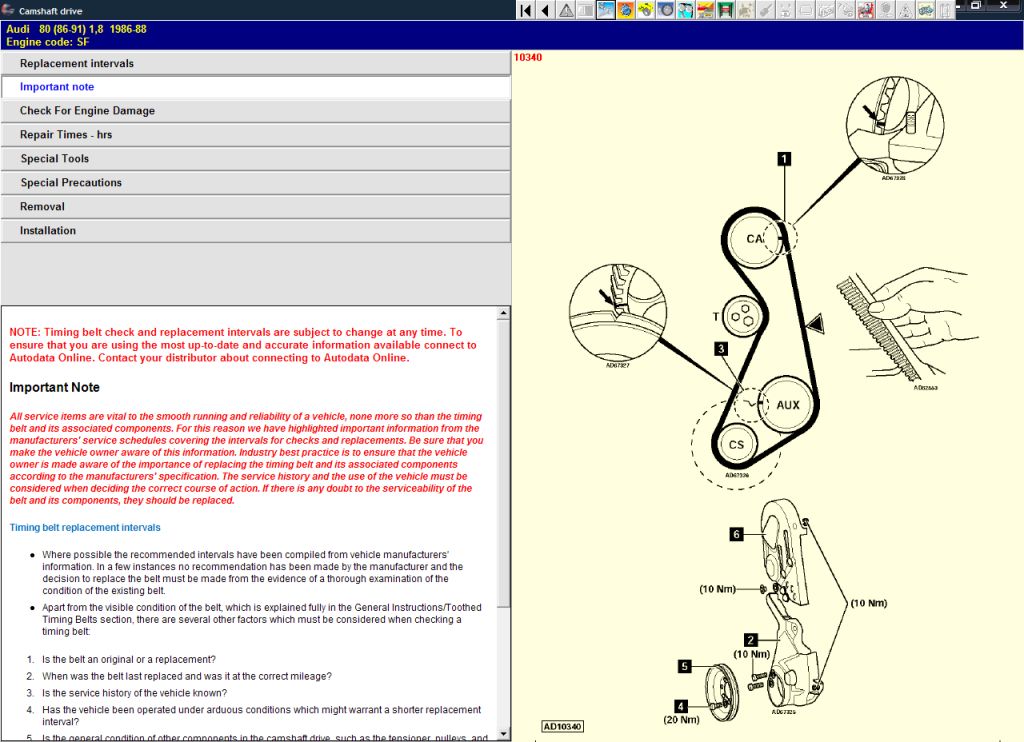
Task: Click callout number 2 on diagram
Action: tap(751, 640)
